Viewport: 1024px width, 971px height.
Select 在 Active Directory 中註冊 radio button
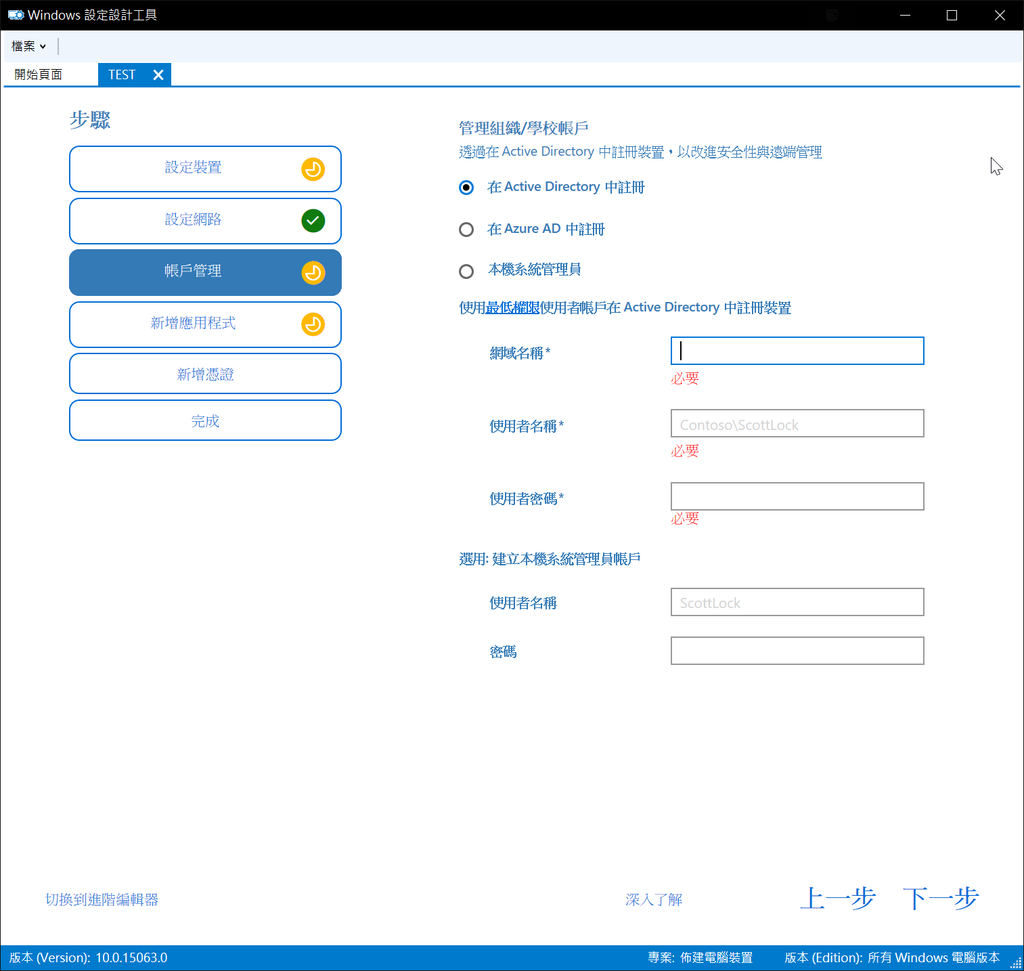tap(466, 187)
